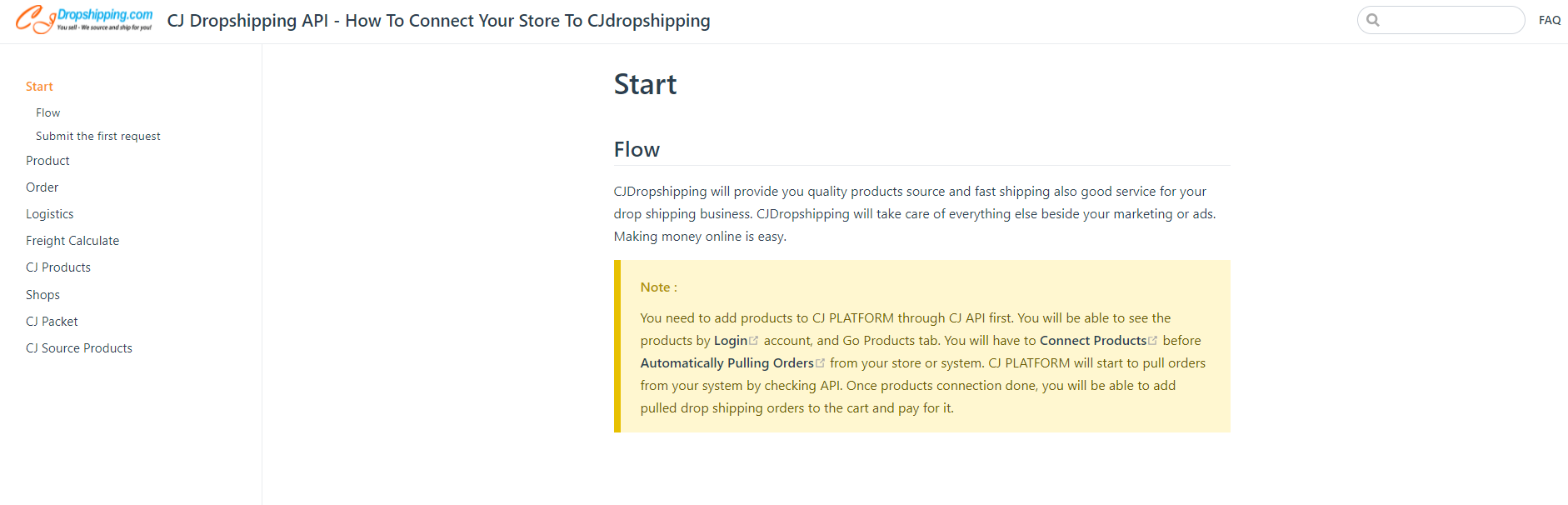Navigate to Shops section
Viewport: 1568px width, 505px height.
click(42, 295)
